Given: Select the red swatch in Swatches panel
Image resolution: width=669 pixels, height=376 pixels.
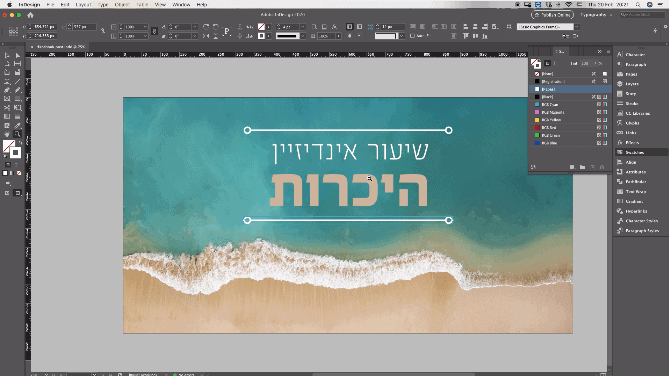Looking at the screenshot, I should pyautogui.click(x=569, y=128).
